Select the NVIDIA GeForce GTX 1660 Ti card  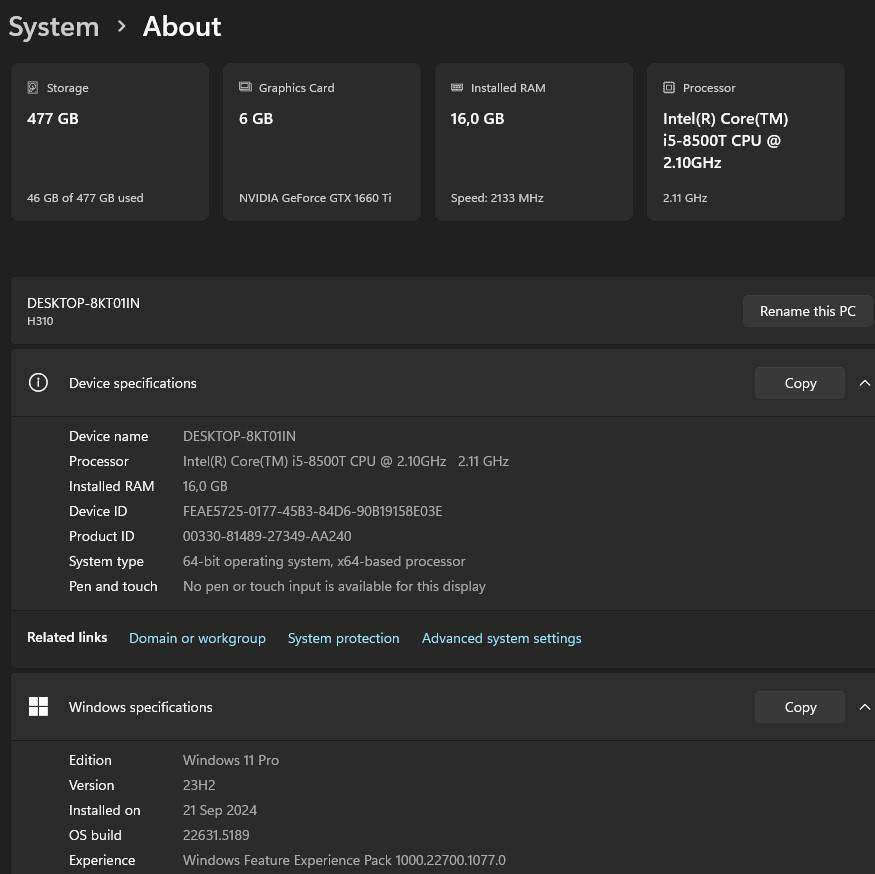tap(321, 141)
